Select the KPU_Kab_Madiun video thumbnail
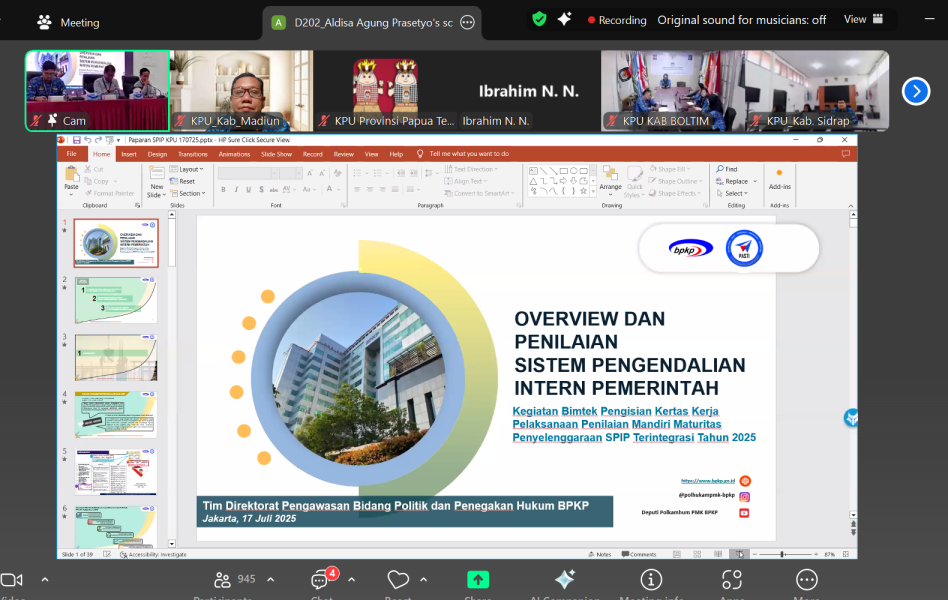Screen dimensions: 948x600 [241, 91]
